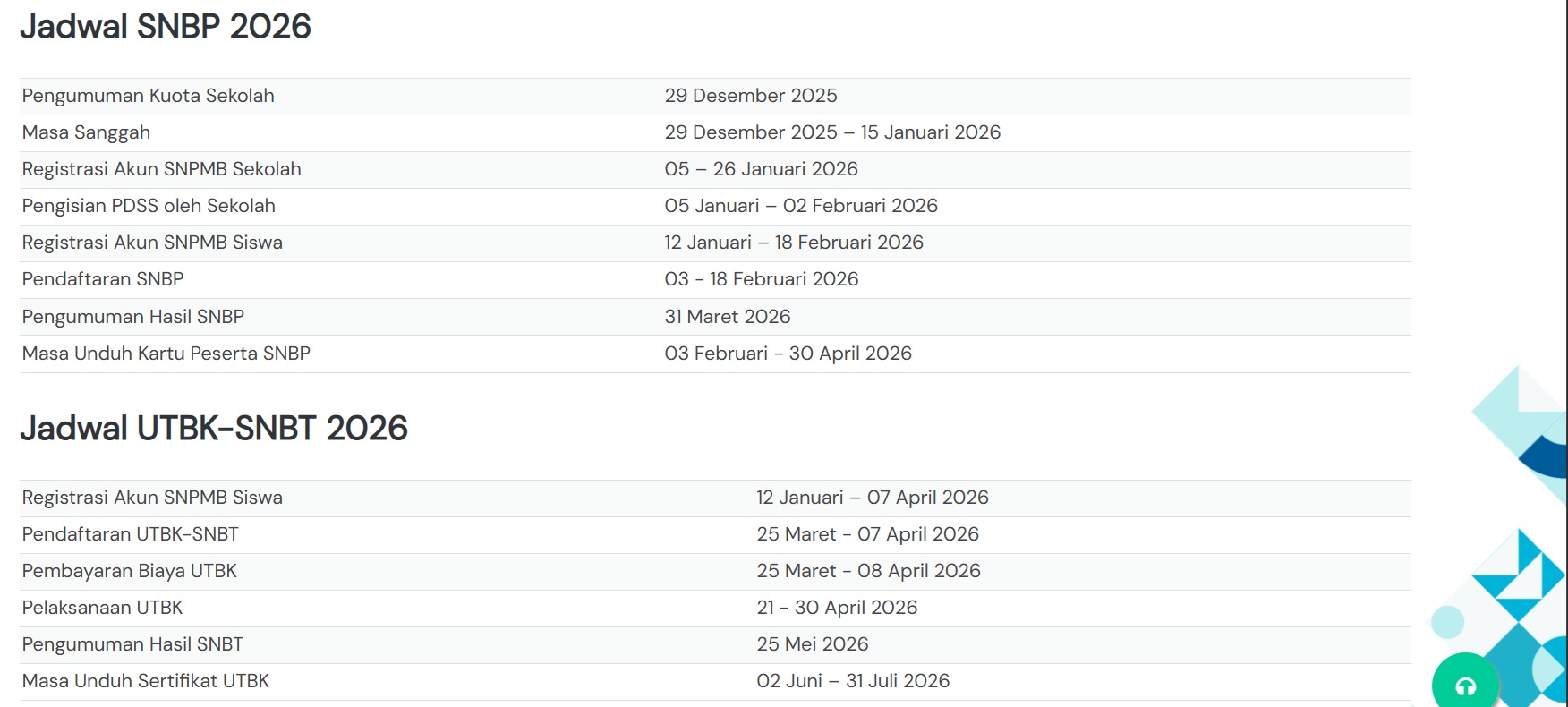Select the Masa Unduh Sertifikat UTBK label
This screenshot has height=707, width=1568.
point(146,681)
